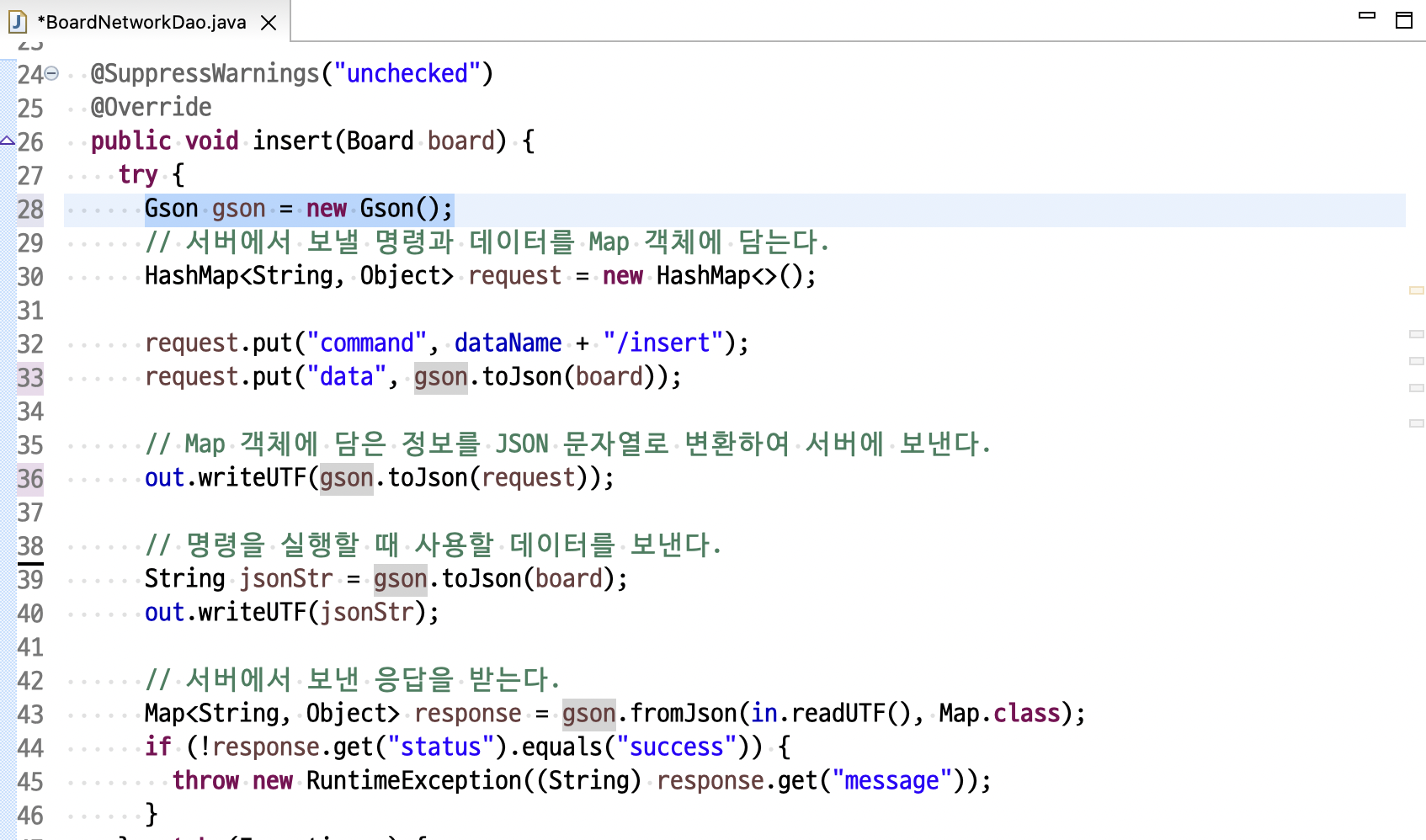Click RuntimeException on line 45
This screenshot has width=1426, height=840.
point(414,780)
